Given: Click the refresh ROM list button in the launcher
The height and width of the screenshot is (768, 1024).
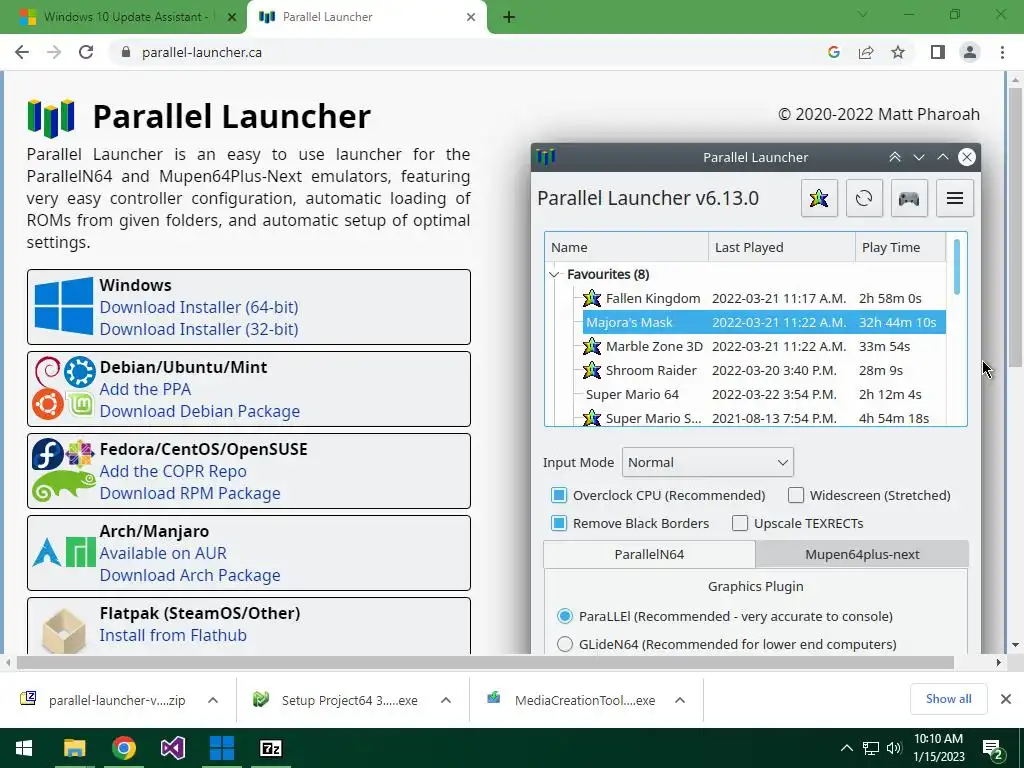Looking at the screenshot, I should (x=864, y=198).
